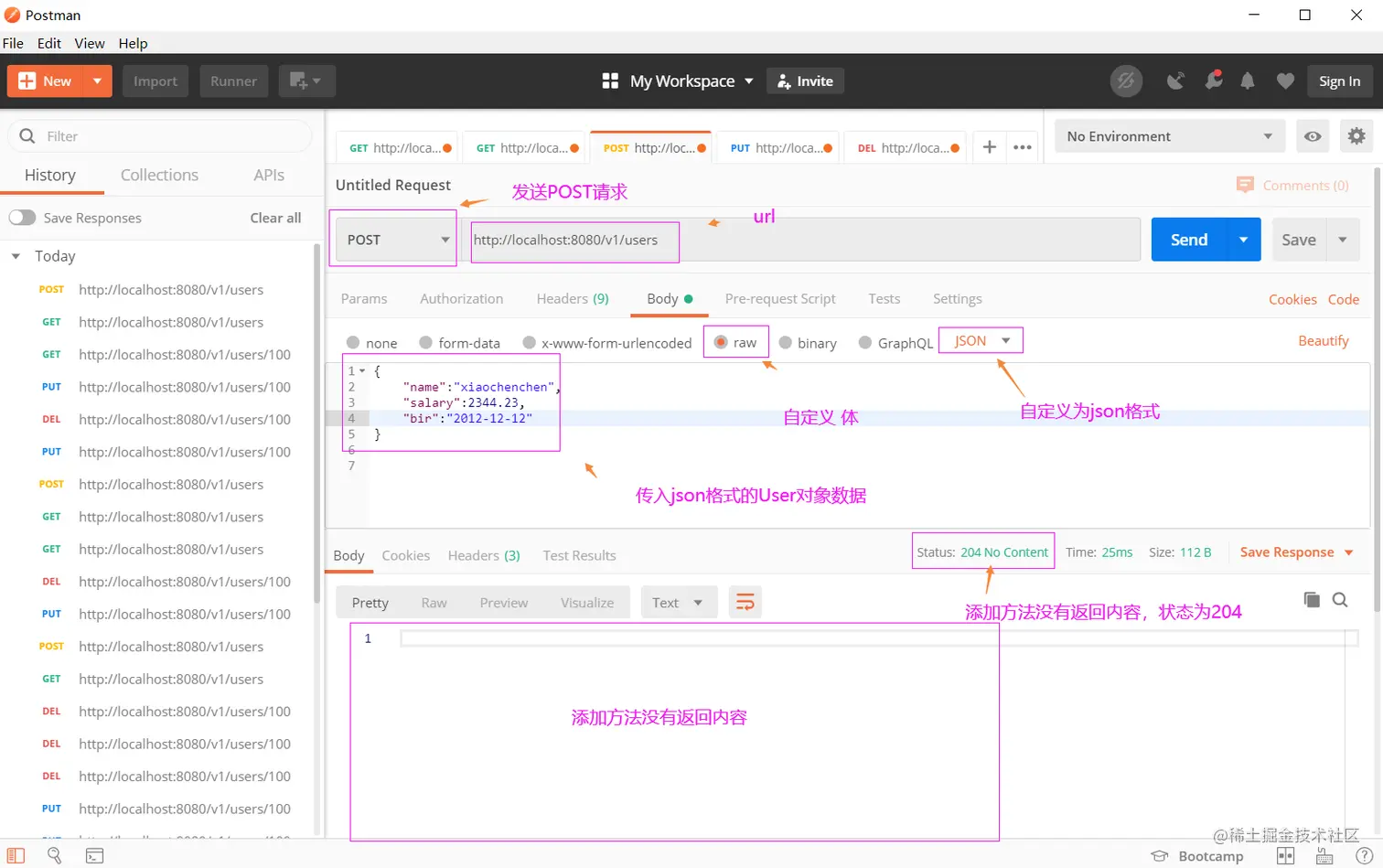Screen dimensions: 1383x868
Task: Click the request URL input field
Action: (x=800, y=240)
